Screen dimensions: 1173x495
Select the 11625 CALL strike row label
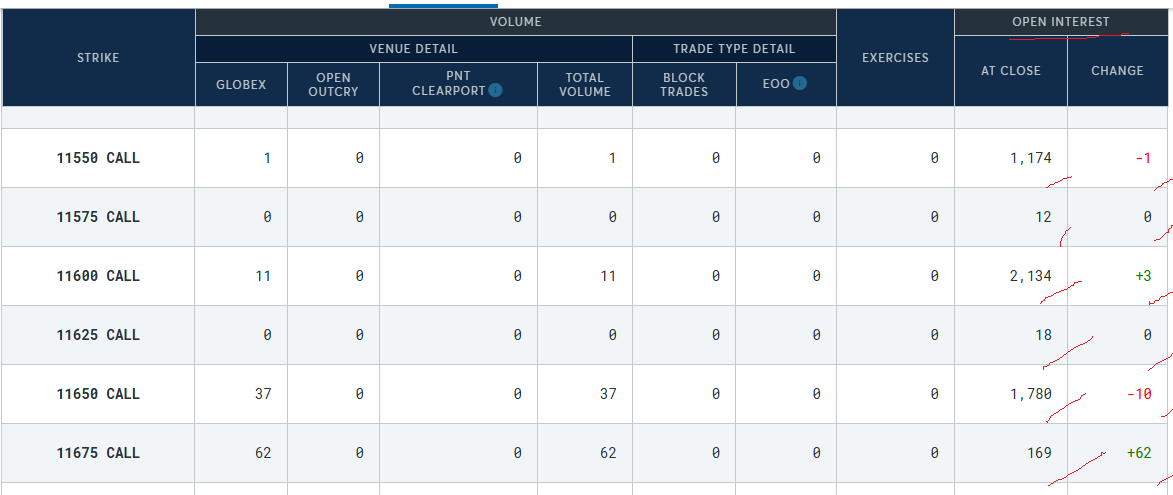pos(98,335)
